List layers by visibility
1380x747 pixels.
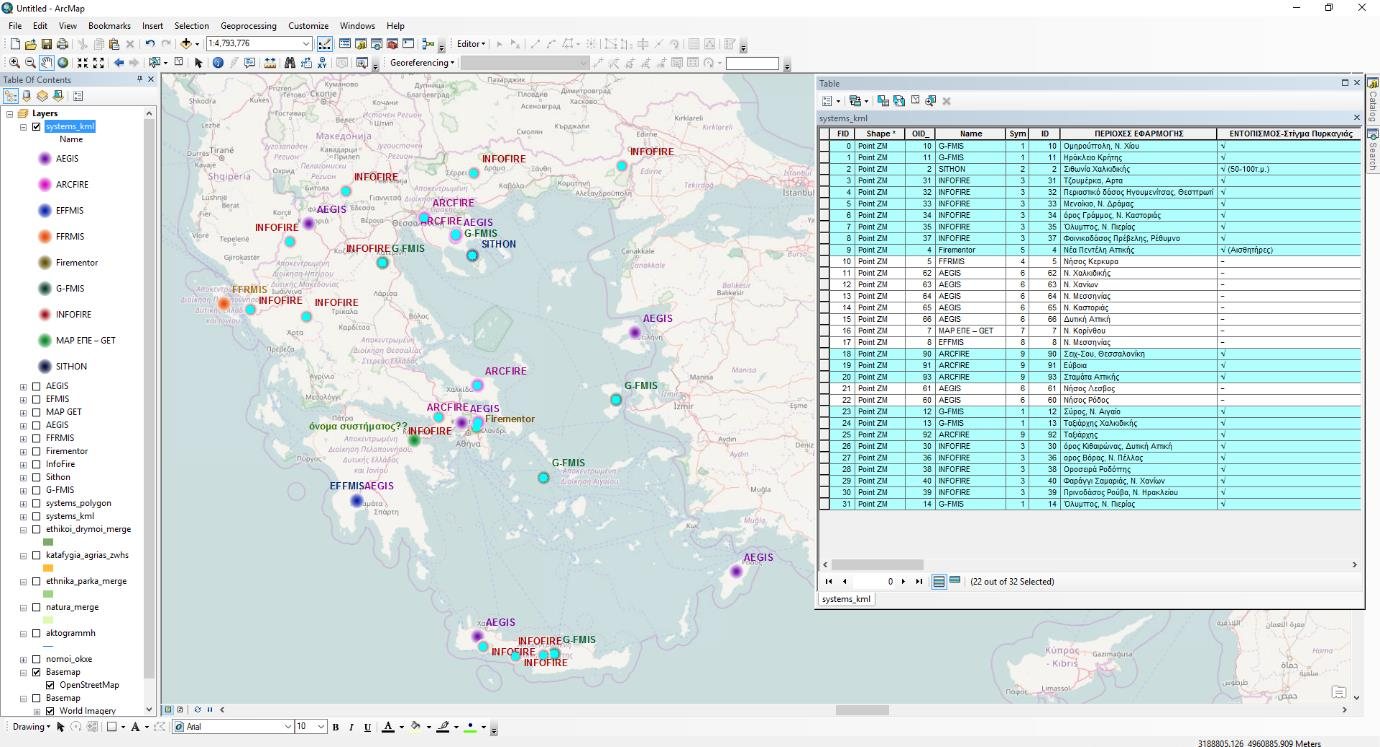tap(42, 96)
